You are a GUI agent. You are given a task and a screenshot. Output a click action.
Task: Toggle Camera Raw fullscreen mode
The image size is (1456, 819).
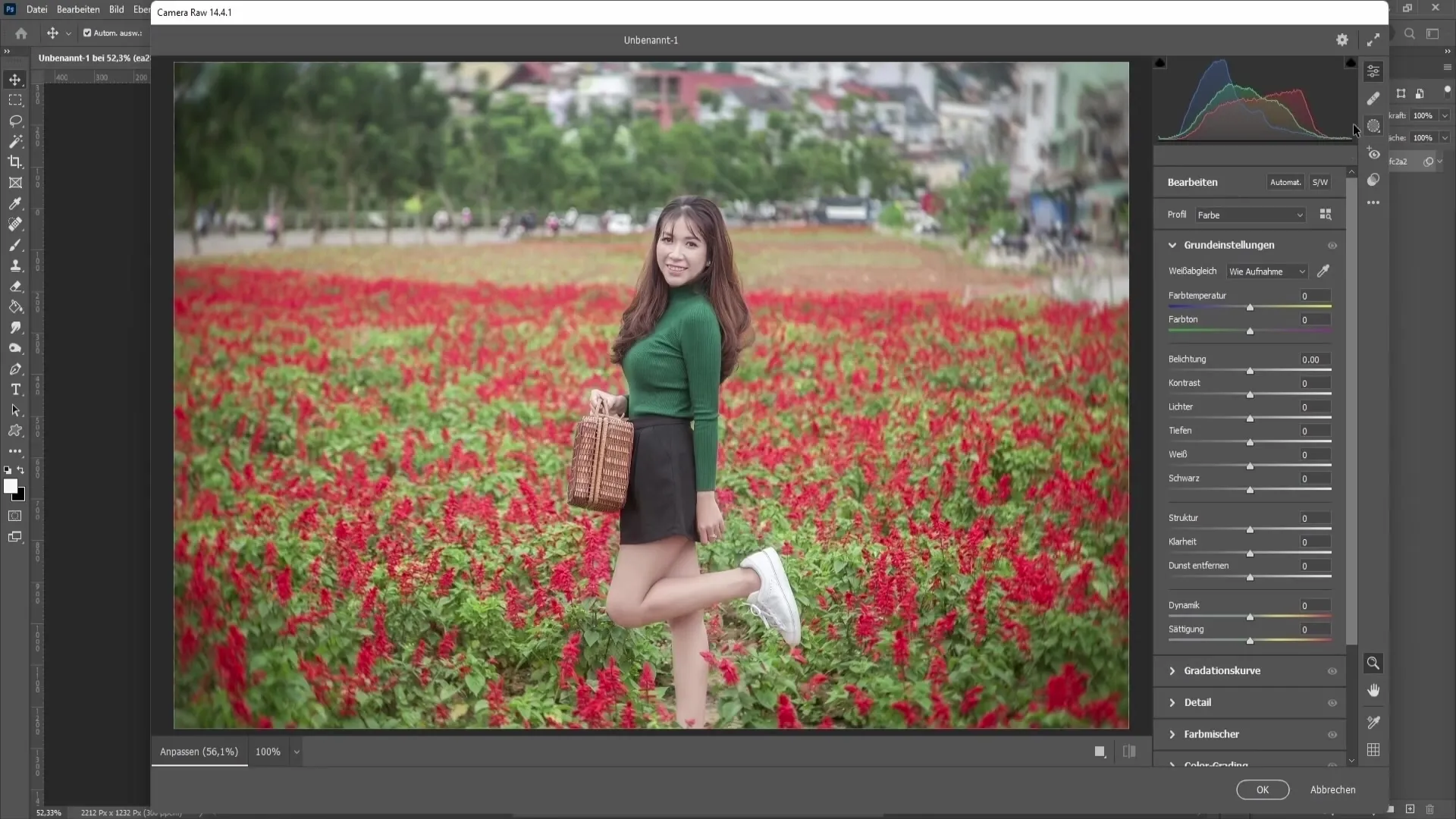pos(1373,39)
